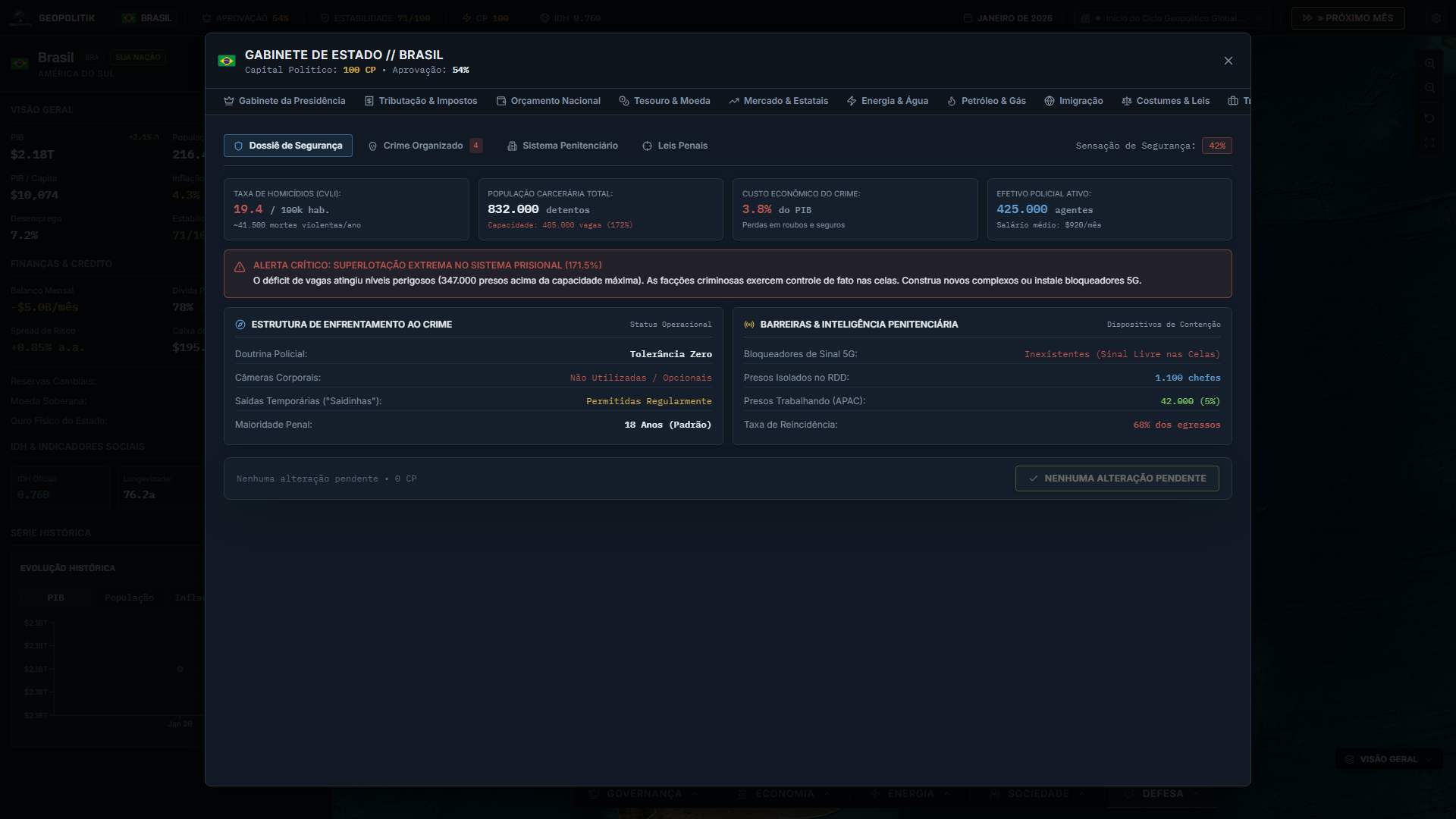The image size is (1456, 819).
Task: Click the Não Utilizadas / Opcionais camera value
Action: tap(641, 378)
